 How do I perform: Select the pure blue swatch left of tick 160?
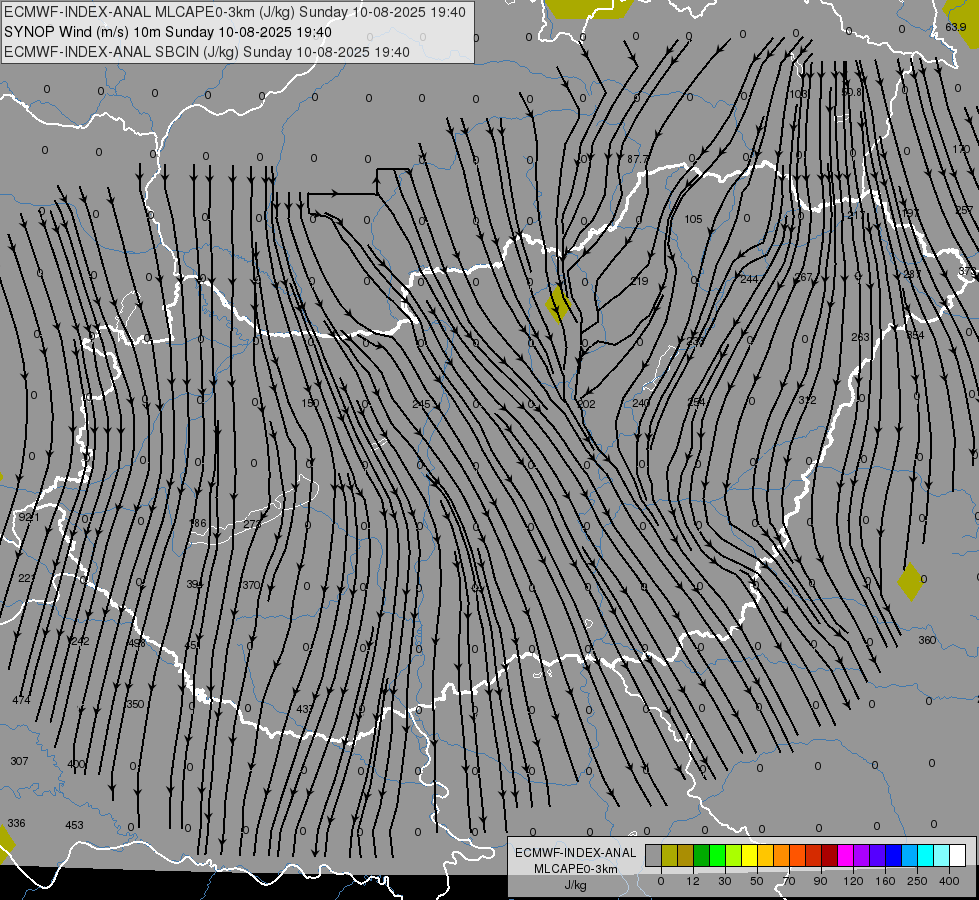click(x=893, y=855)
